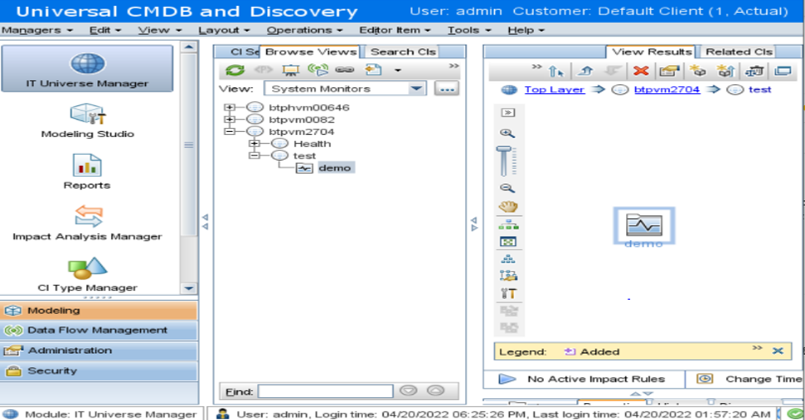The image size is (805, 420).
Task: Click the sidebar scroll down arrow
Action: click(189, 288)
